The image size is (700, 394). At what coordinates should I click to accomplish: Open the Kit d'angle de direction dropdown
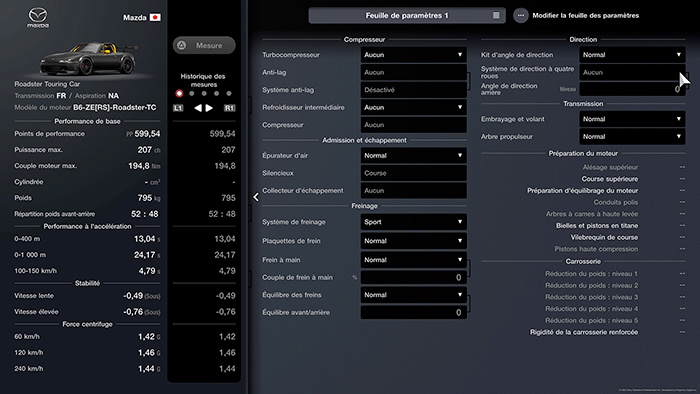pyautogui.click(x=632, y=55)
